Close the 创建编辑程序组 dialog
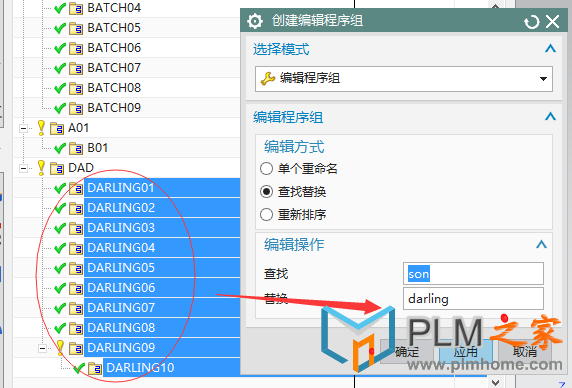This screenshot has width=572, height=388. 553,22
